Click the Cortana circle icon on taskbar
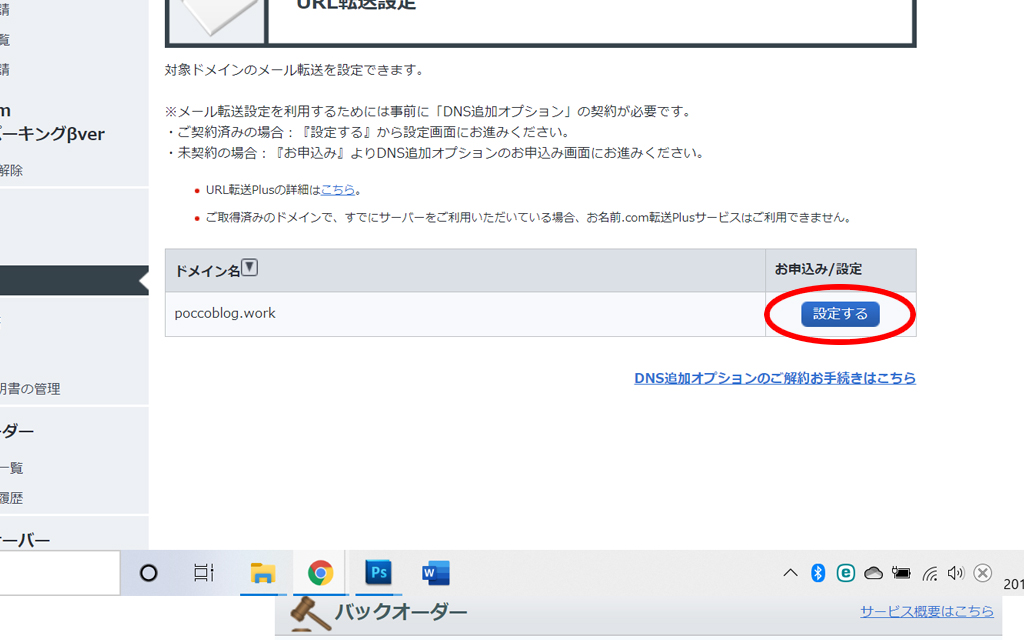 coord(148,573)
